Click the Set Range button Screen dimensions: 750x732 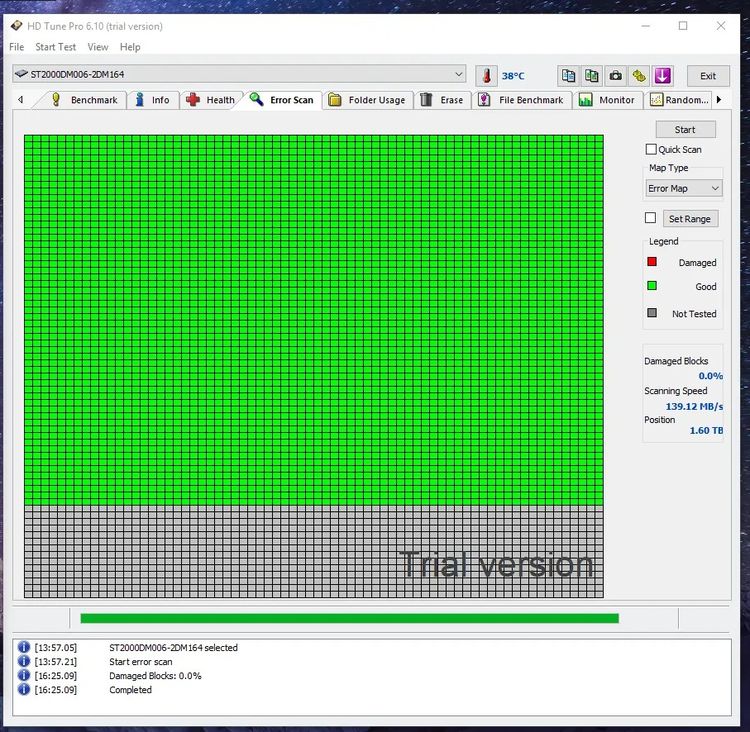(x=690, y=219)
